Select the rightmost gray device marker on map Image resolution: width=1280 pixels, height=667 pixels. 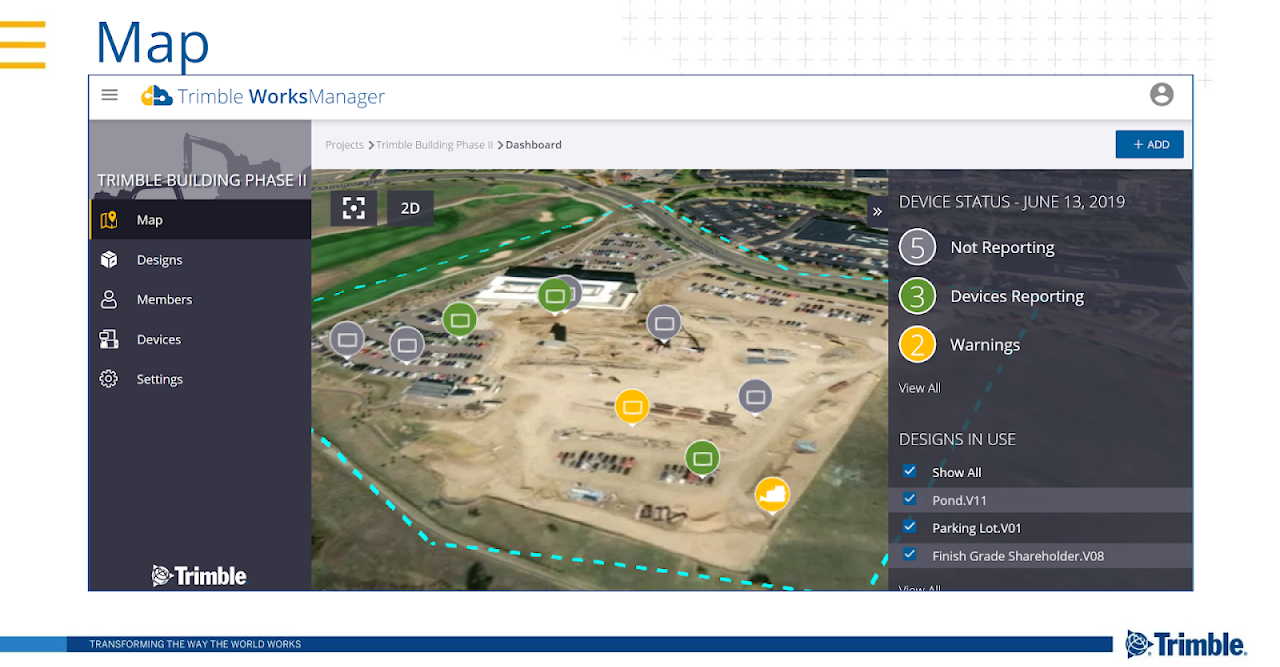[x=756, y=397]
